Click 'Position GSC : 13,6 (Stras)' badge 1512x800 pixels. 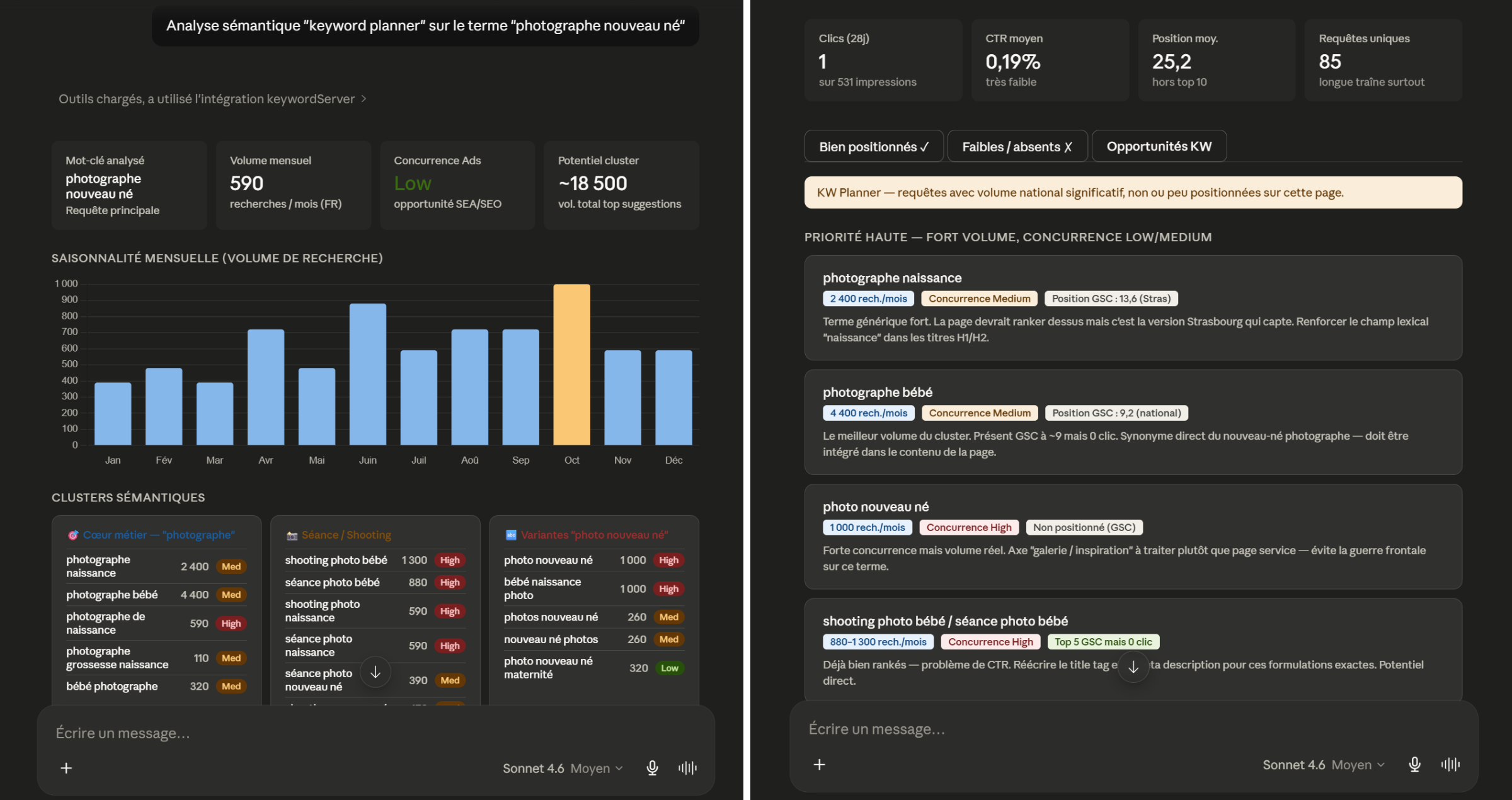[x=1111, y=299]
